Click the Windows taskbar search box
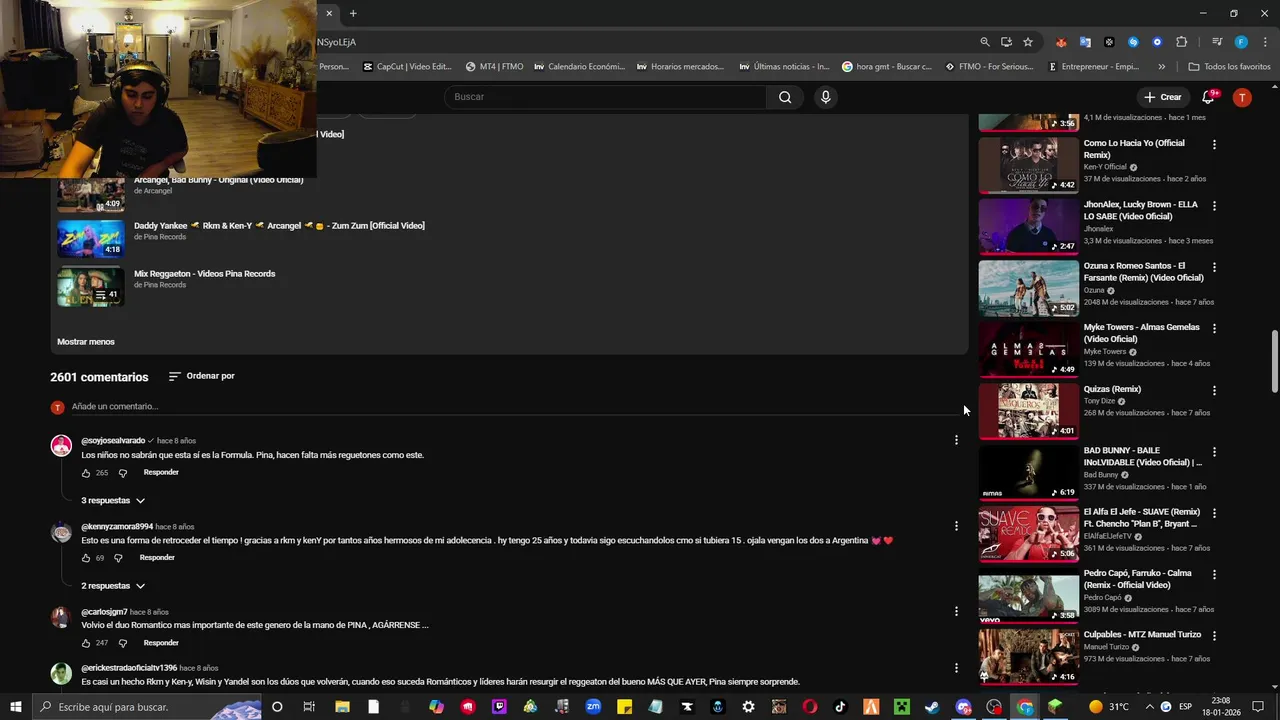1280x720 pixels. (x=148, y=707)
